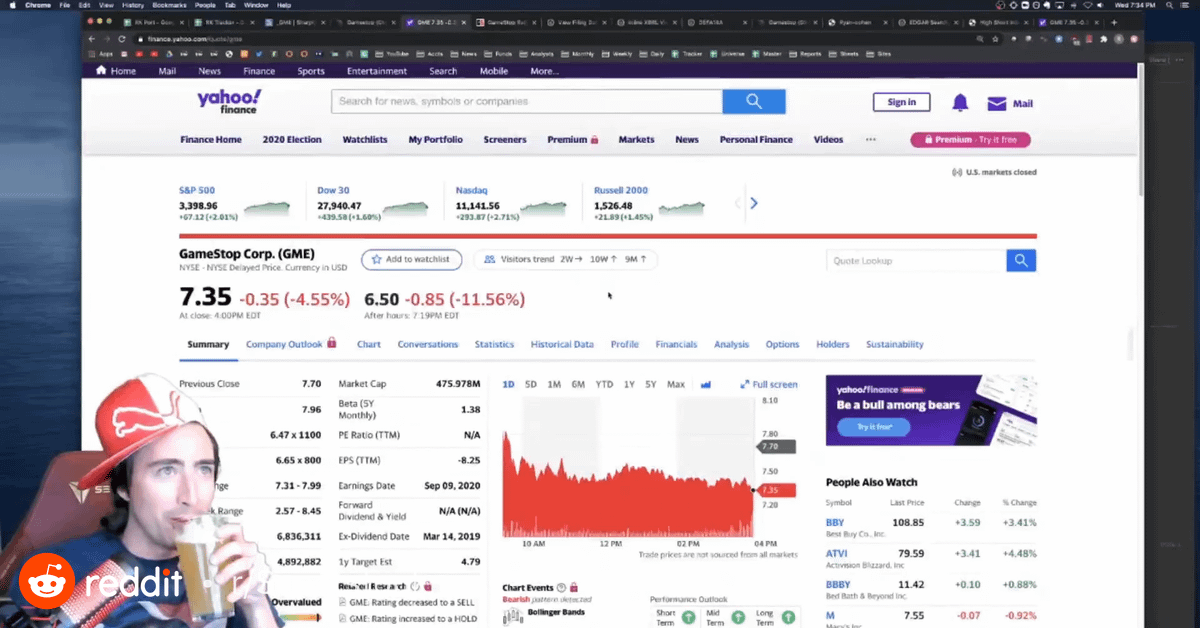Screen dimensions: 1200x628
Task: Click the Chart Events help question icon
Action: tap(561, 587)
